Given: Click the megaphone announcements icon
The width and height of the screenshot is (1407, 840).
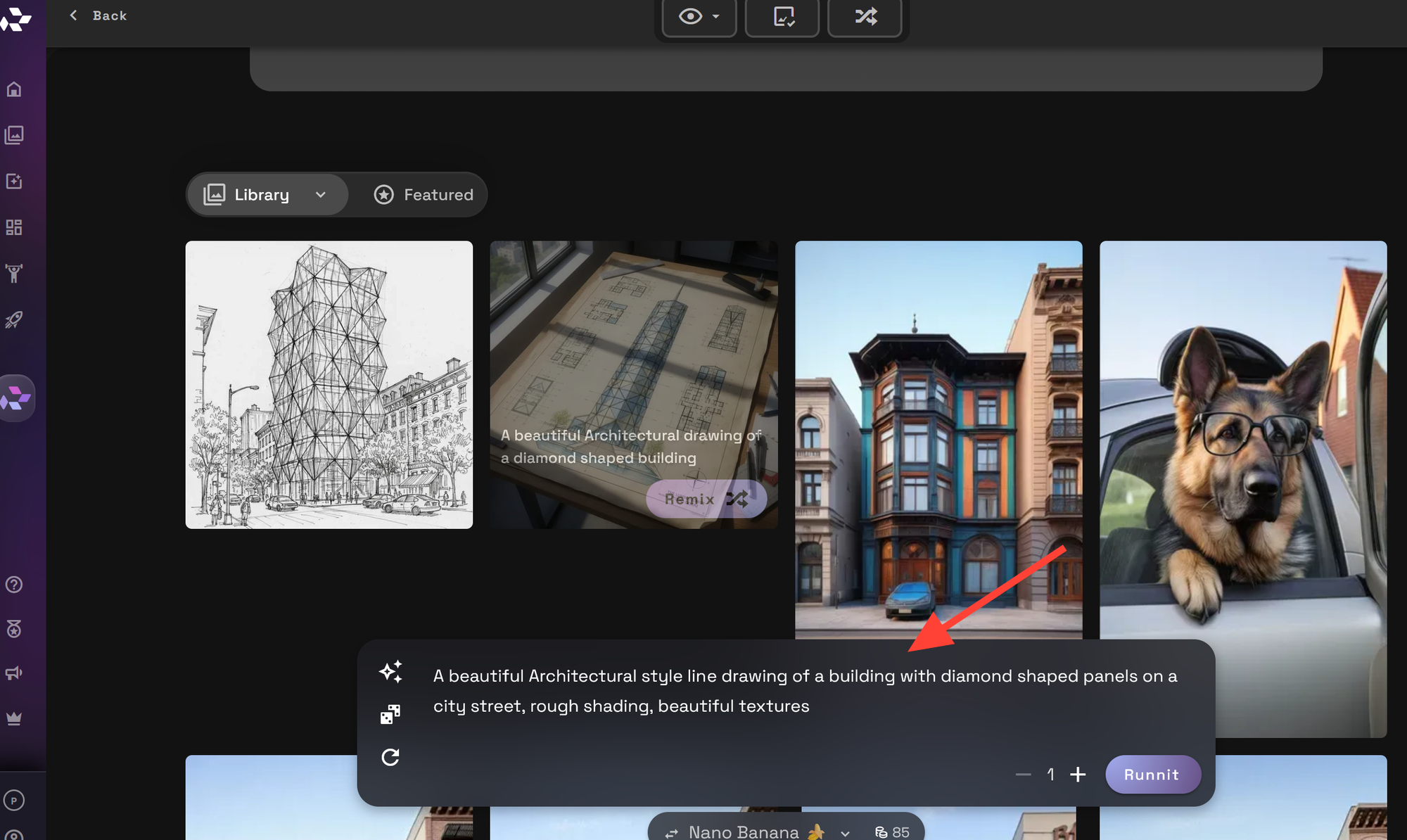Looking at the screenshot, I should point(14,673).
